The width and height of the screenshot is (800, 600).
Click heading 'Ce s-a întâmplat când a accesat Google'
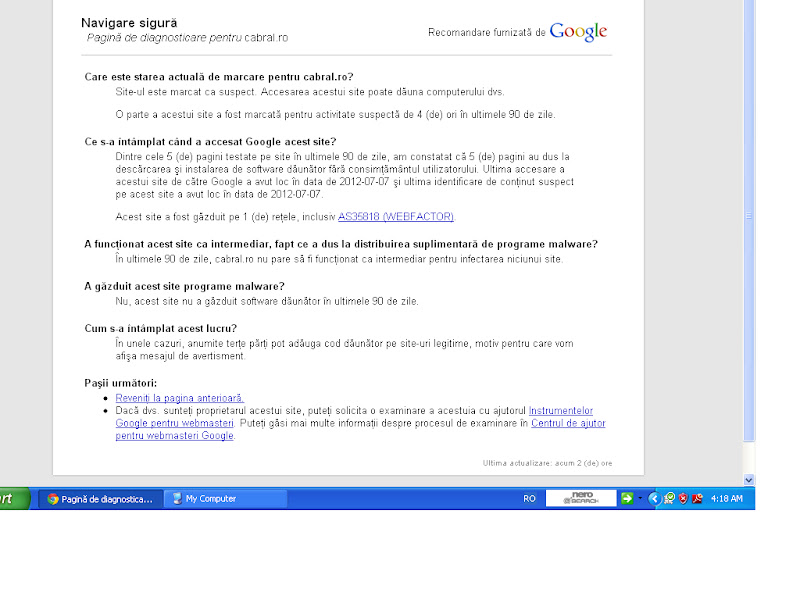click(x=210, y=142)
